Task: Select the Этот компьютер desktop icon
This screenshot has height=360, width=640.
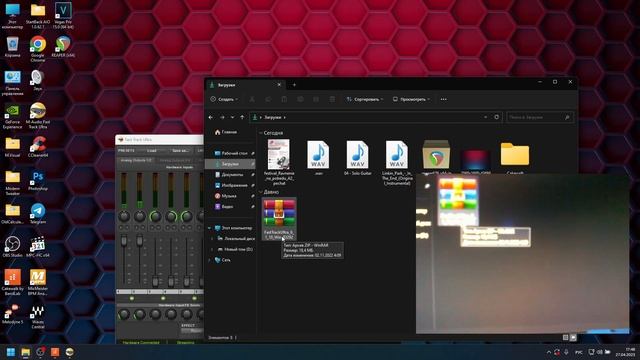Action: [12, 16]
